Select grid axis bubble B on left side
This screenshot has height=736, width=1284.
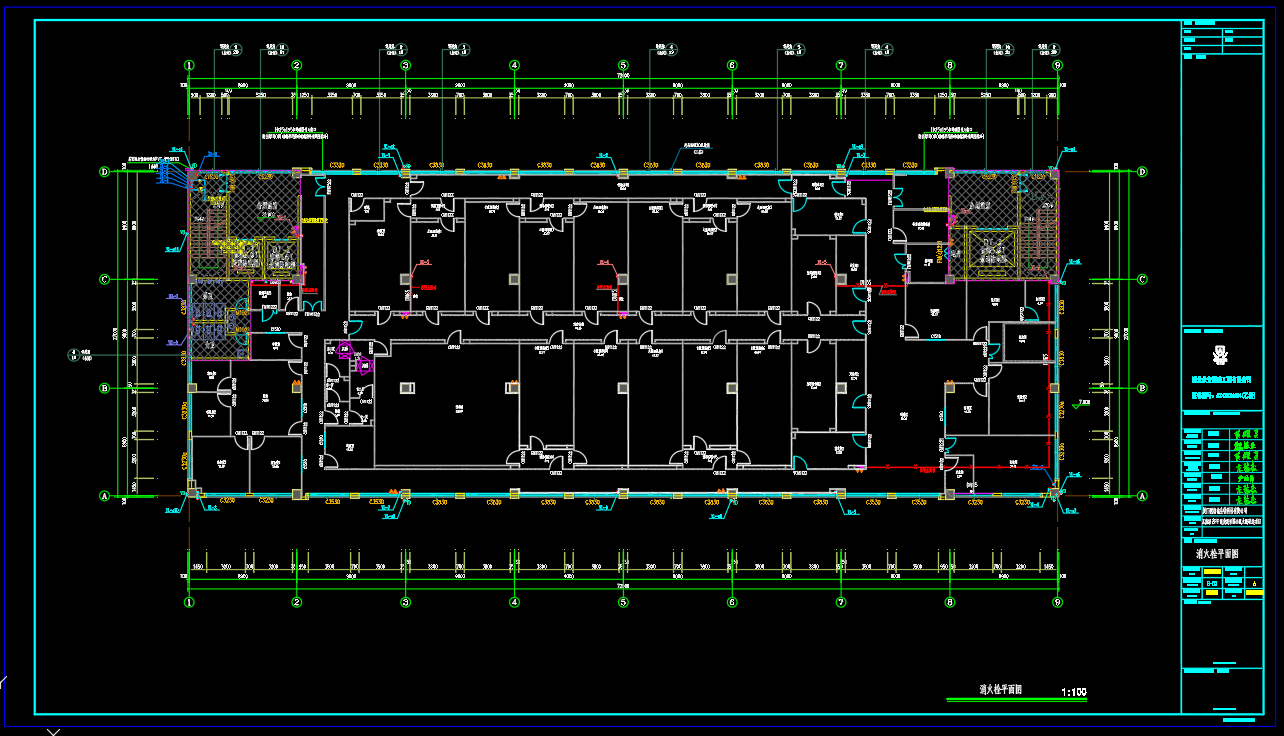(x=105, y=388)
